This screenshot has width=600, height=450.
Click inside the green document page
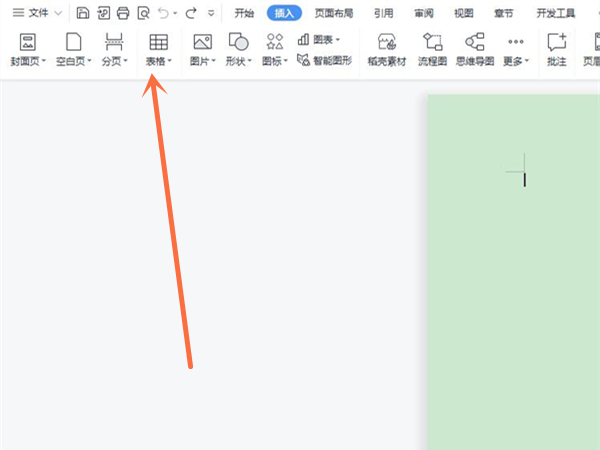514,272
